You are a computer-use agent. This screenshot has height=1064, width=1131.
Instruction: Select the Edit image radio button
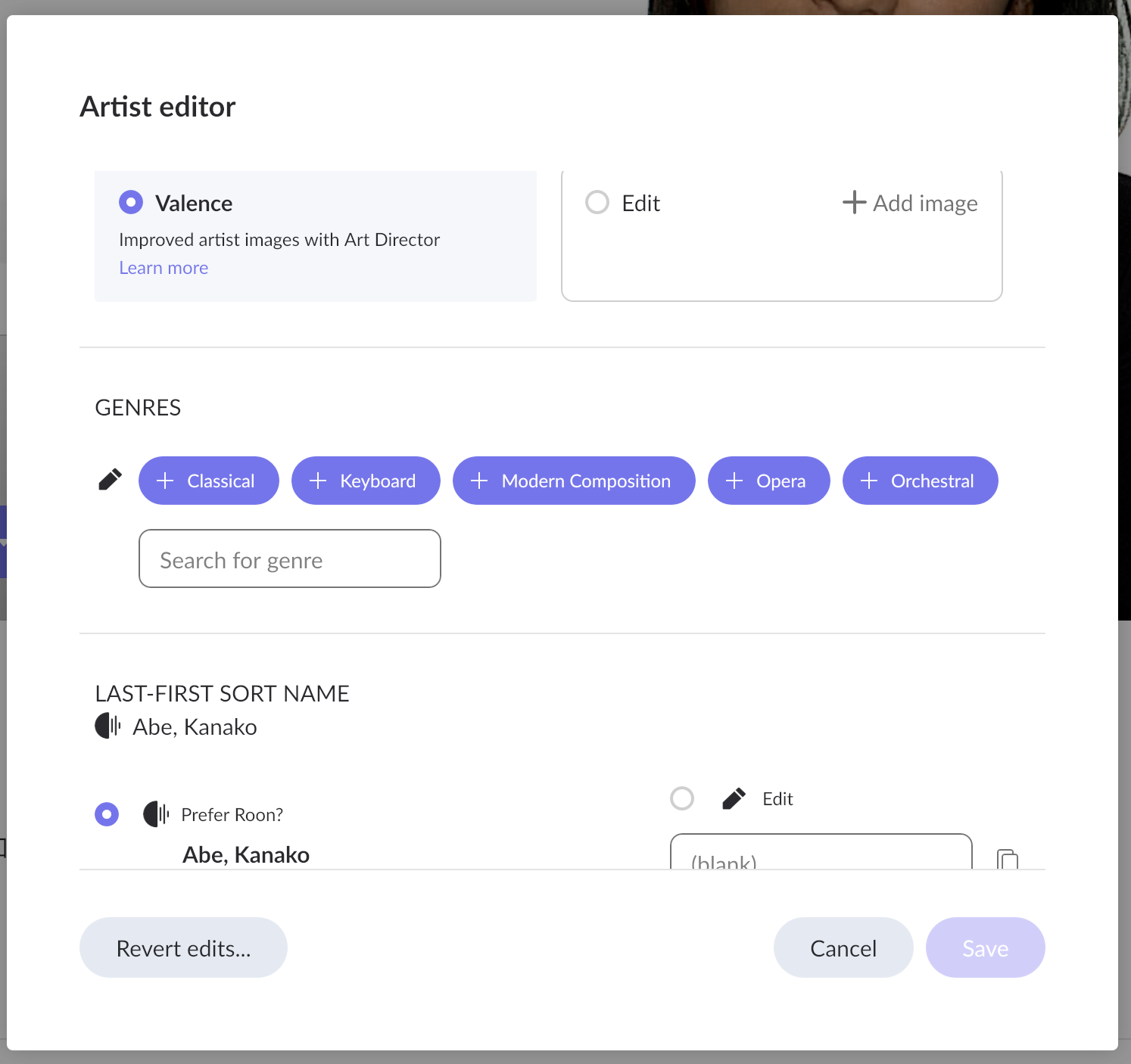(597, 202)
